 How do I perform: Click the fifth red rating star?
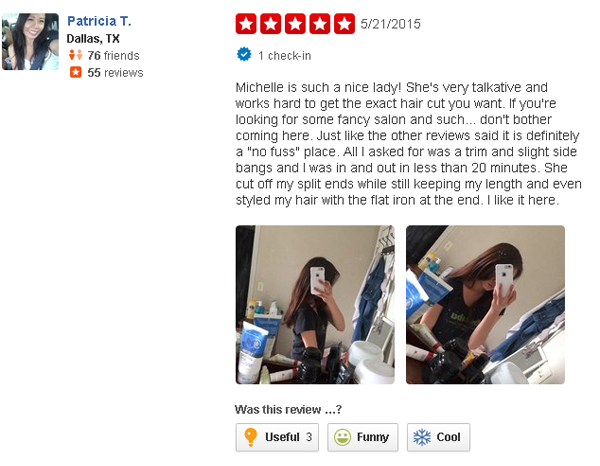344,24
